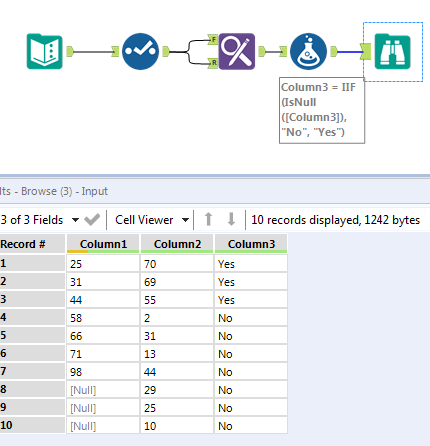Click the Find Replace R input anchor
This screenshot has width=430, height=446.
[x=213, y=63]
